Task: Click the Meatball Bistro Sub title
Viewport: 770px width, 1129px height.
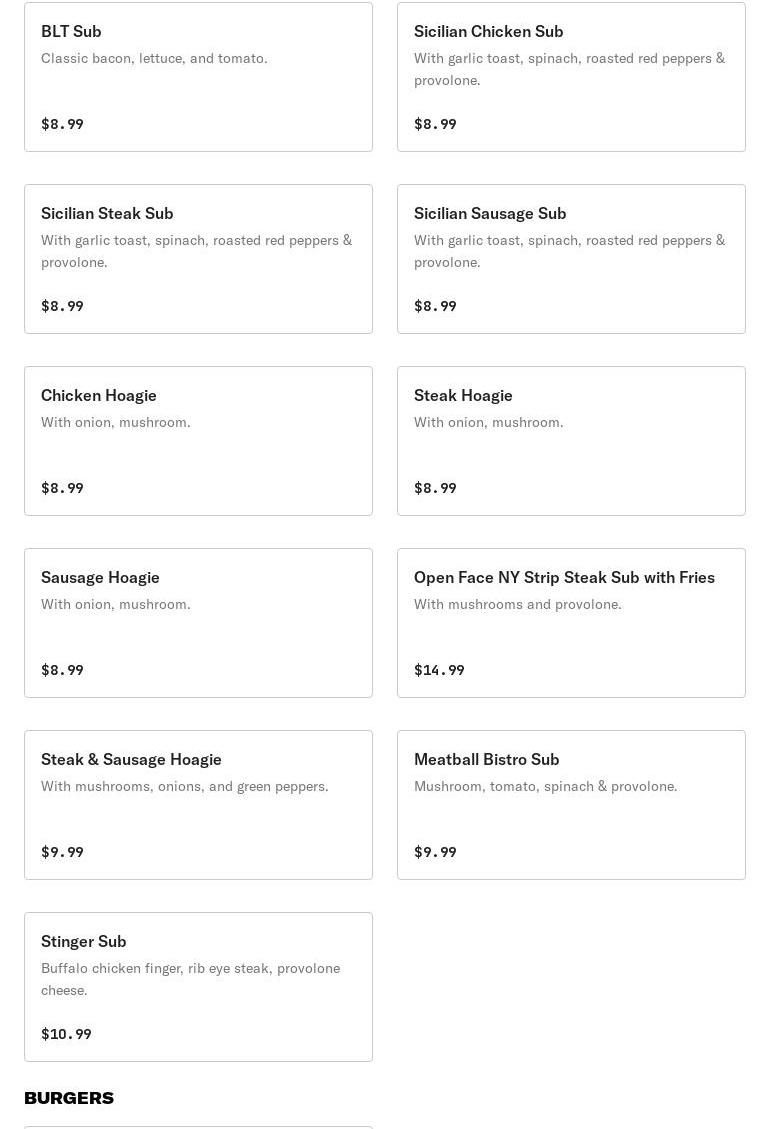Action: tap(486, 760)
